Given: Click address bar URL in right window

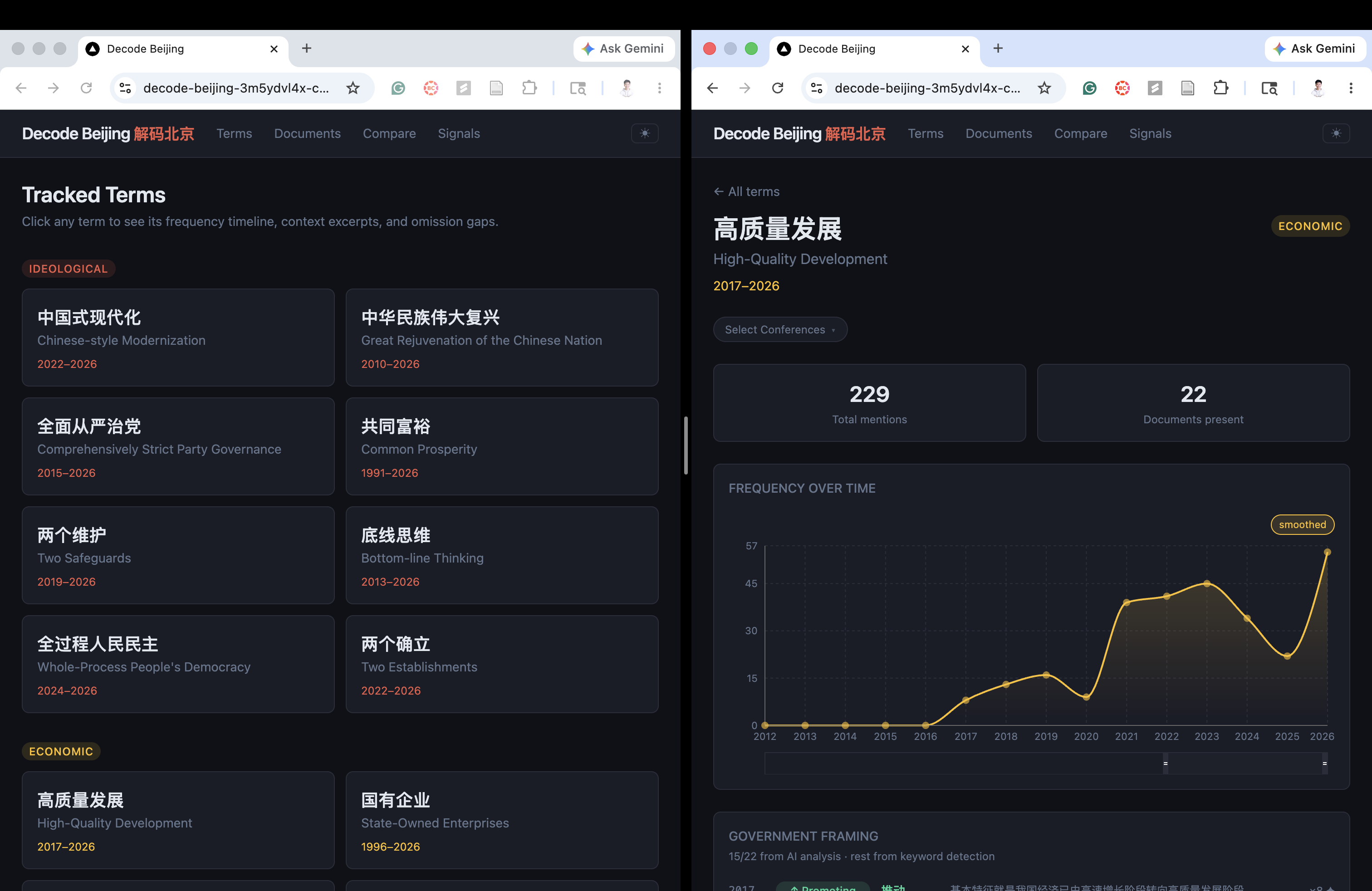Looking at the screenshot, I should point(927,88).
